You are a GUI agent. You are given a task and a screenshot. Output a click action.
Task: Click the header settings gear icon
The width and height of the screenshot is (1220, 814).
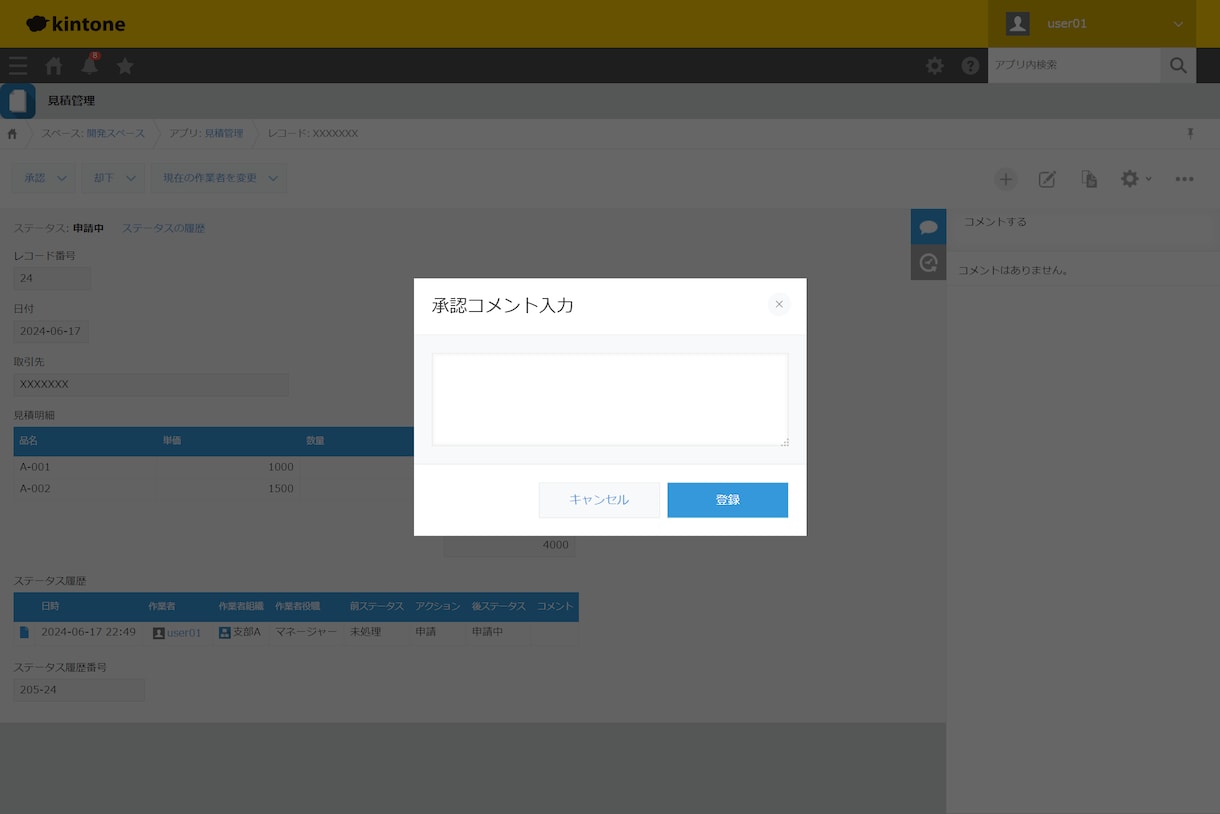click(934, 66)
